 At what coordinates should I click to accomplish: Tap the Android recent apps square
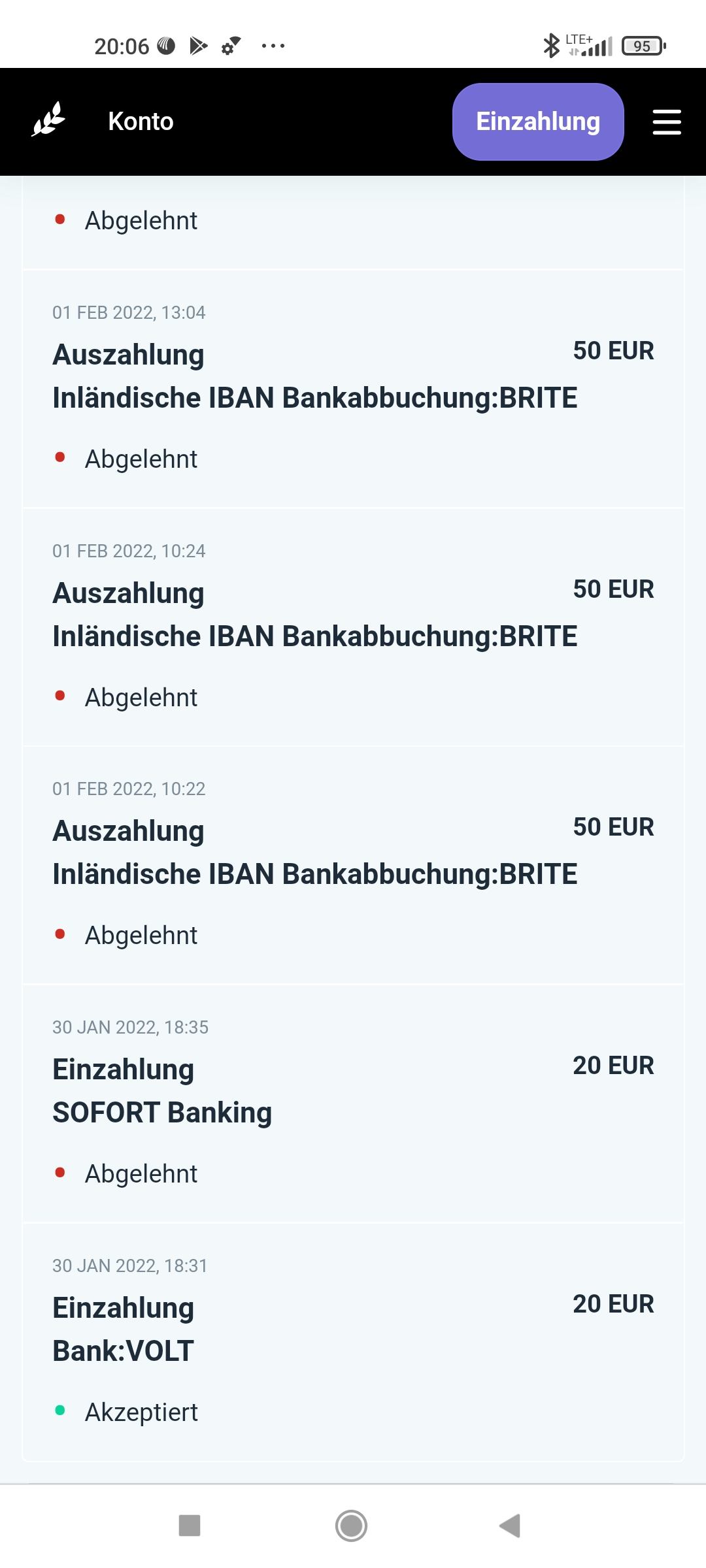pos(190,1526)
